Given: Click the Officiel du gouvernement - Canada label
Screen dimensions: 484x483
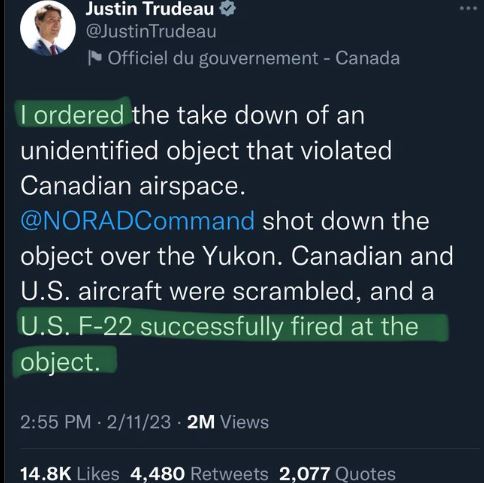Looking at the screenshot, I should tap(253, 58).
